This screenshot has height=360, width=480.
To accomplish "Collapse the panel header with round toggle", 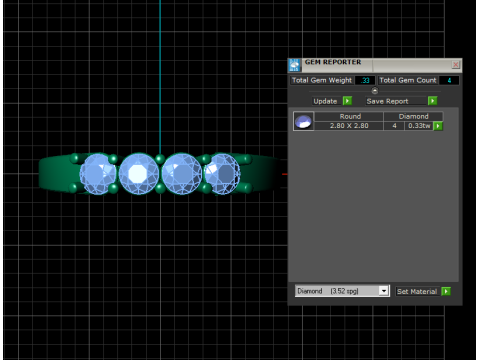I will click(x=375, y=90).
